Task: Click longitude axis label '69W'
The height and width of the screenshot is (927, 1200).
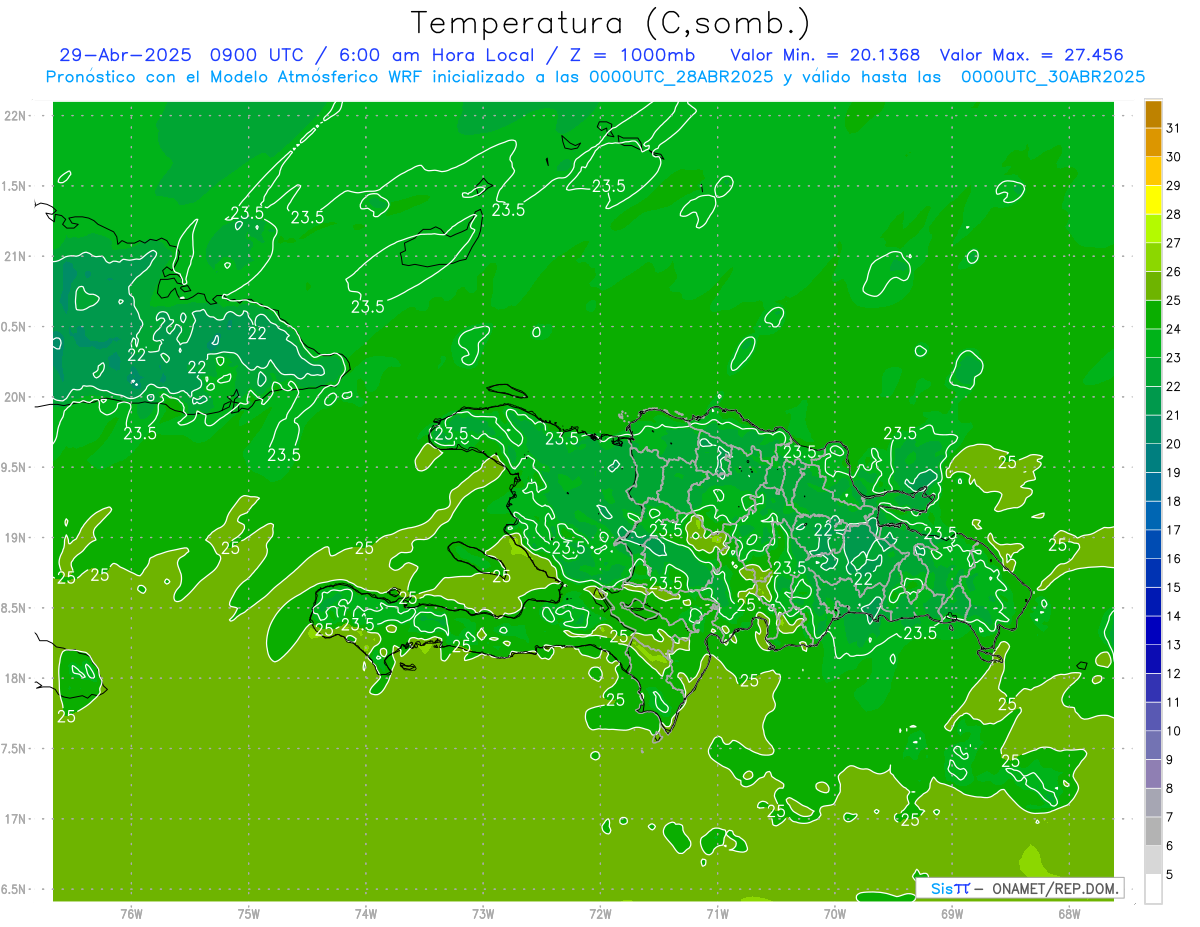Action: 952,913
